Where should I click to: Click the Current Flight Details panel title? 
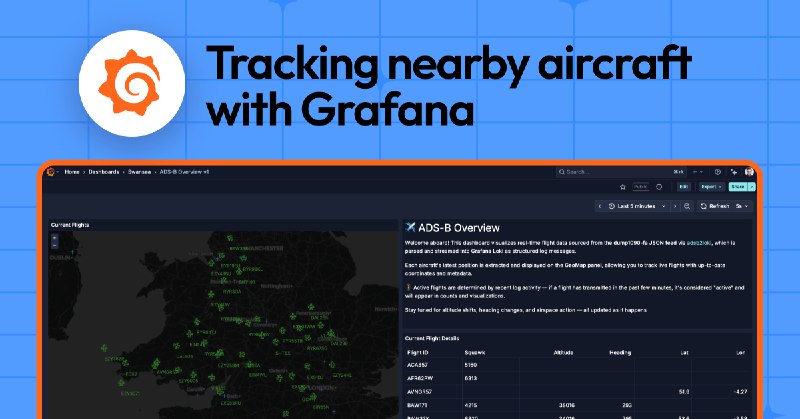[x=432, y=338]
